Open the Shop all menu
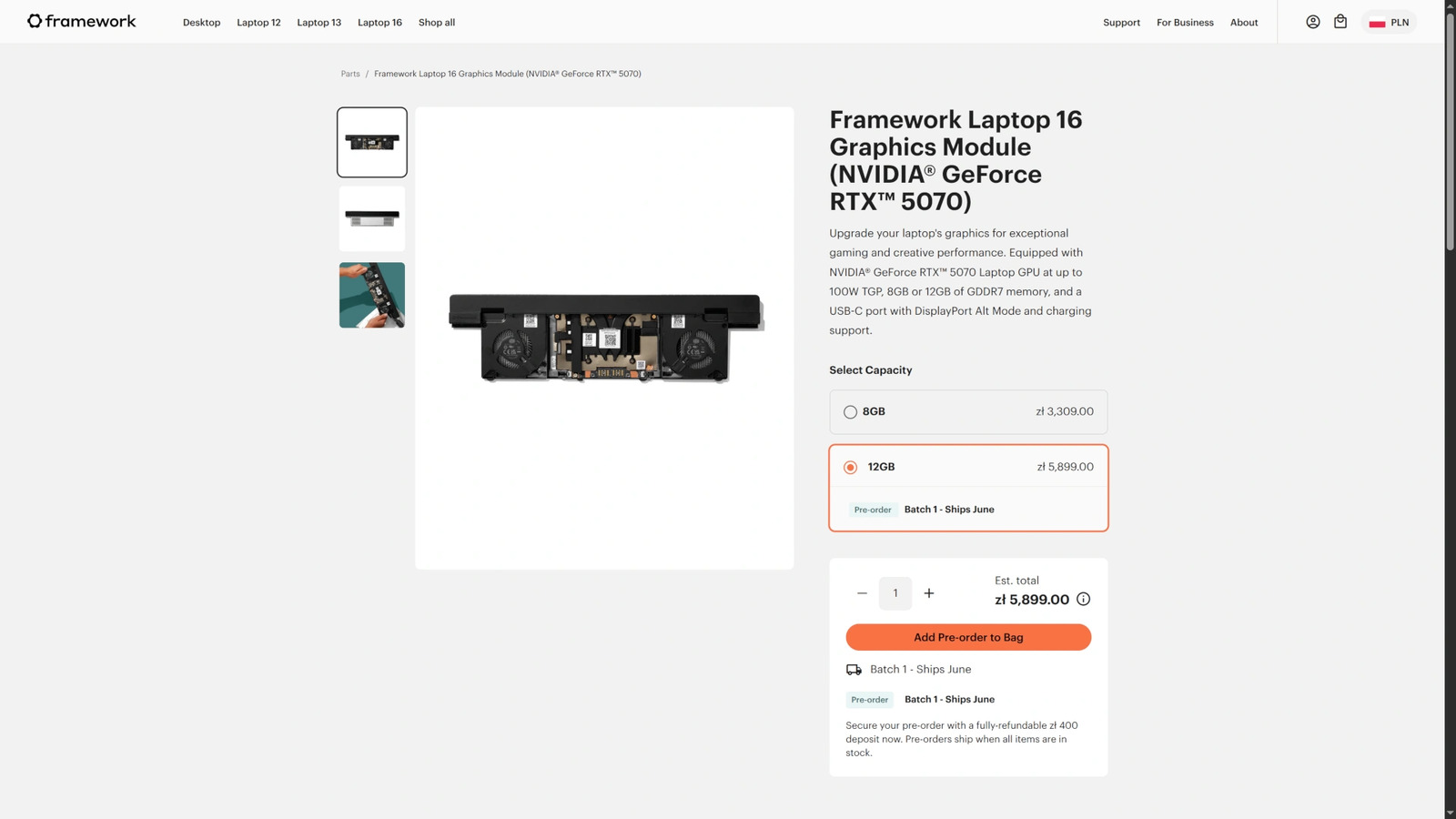Image resolution: width=1456 pixels, height=819 pixels. click(437, 23)
